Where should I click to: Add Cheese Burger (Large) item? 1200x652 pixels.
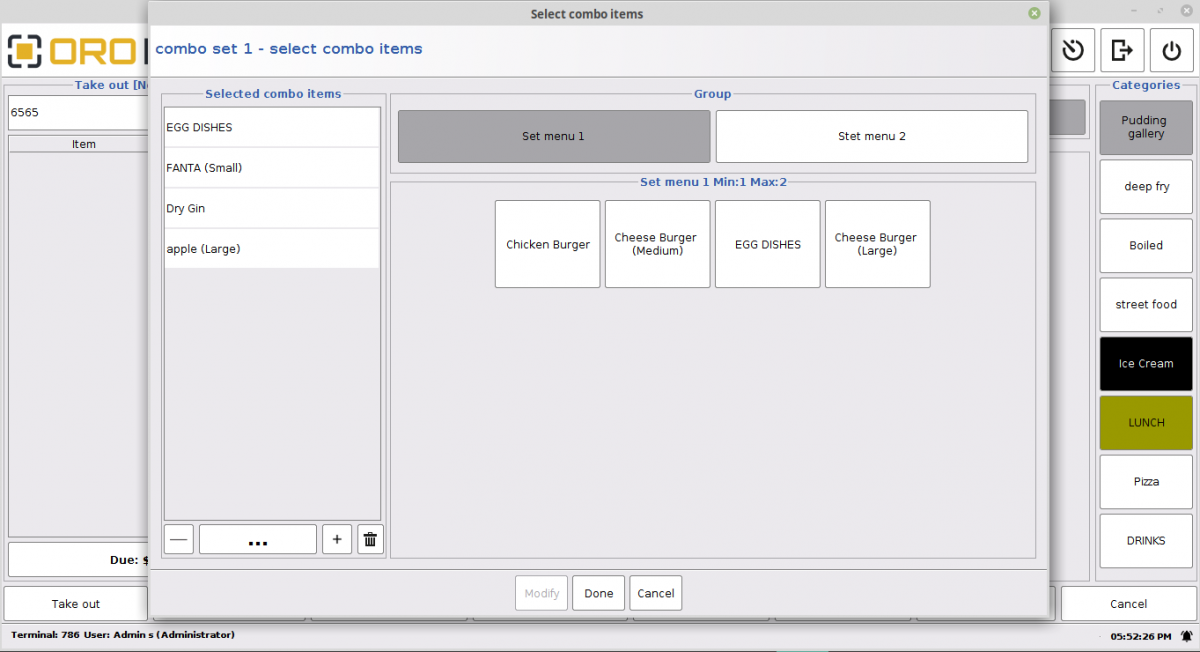point(878,244)
